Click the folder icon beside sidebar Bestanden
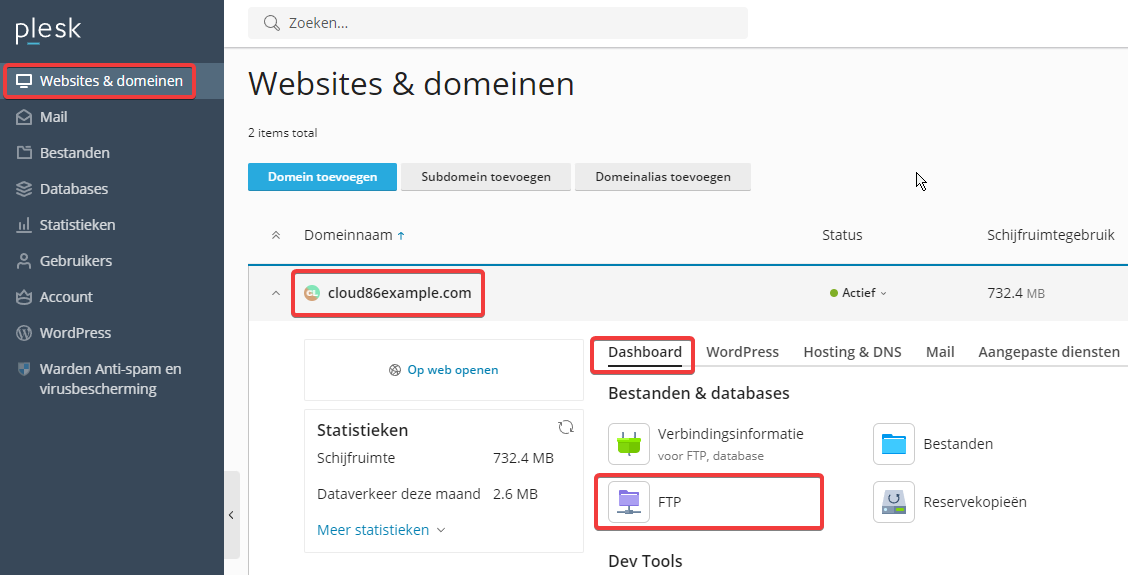The image size is (1128, 575). click(24, 153)
